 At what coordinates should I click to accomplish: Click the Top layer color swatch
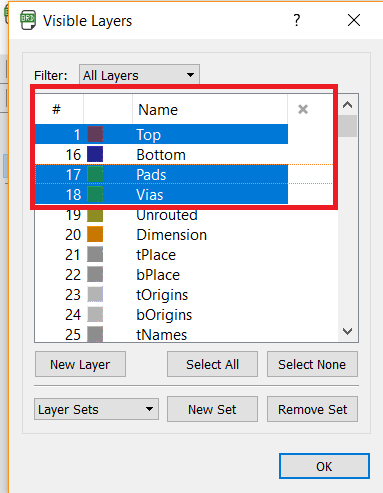(x=95, y=135)
